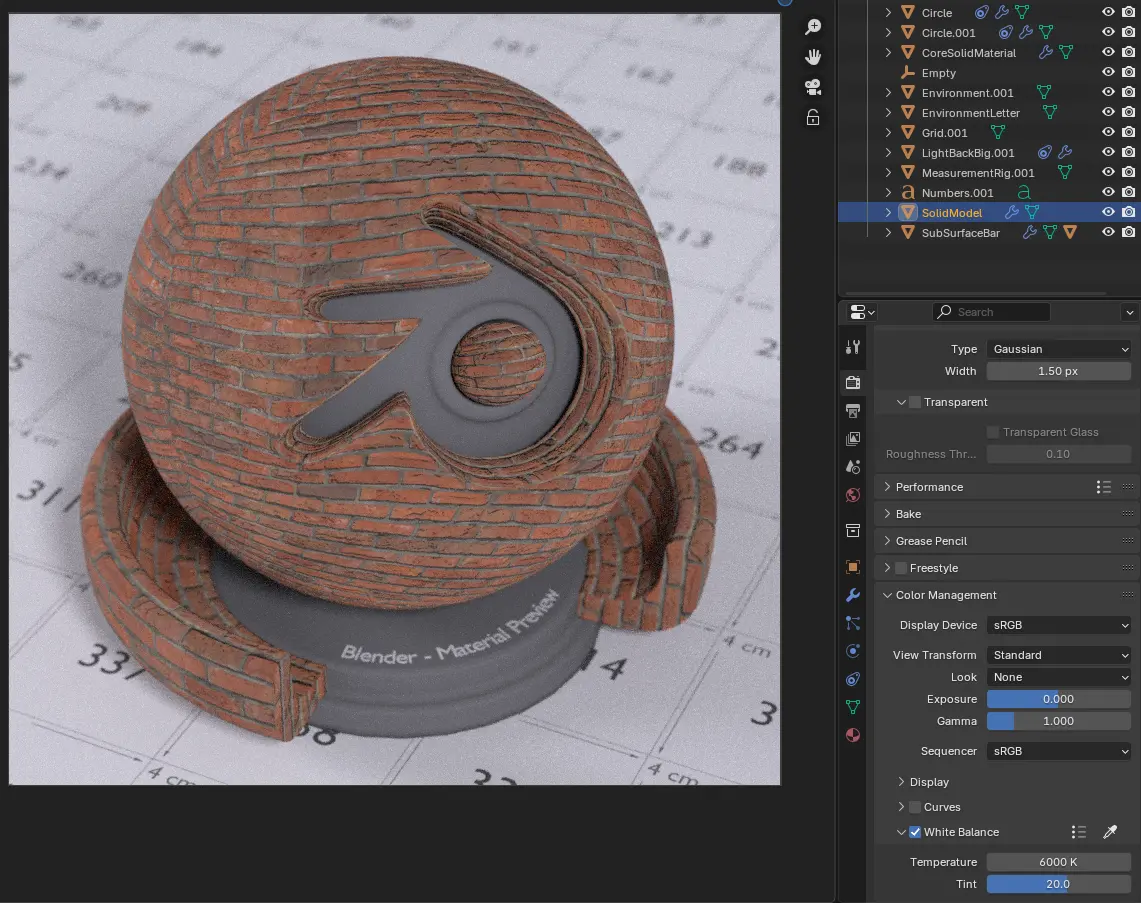Image resolution: width=1141 pixels, height=903 pixels.
Task: Open the Object properties tab icon
Action: pos(853,566)
